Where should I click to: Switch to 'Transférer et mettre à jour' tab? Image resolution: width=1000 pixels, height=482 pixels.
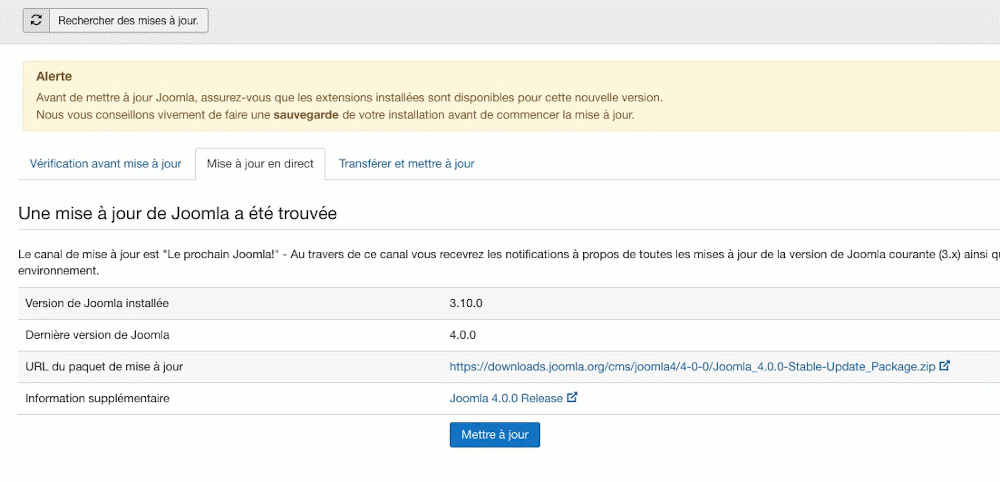pos(406,164)
